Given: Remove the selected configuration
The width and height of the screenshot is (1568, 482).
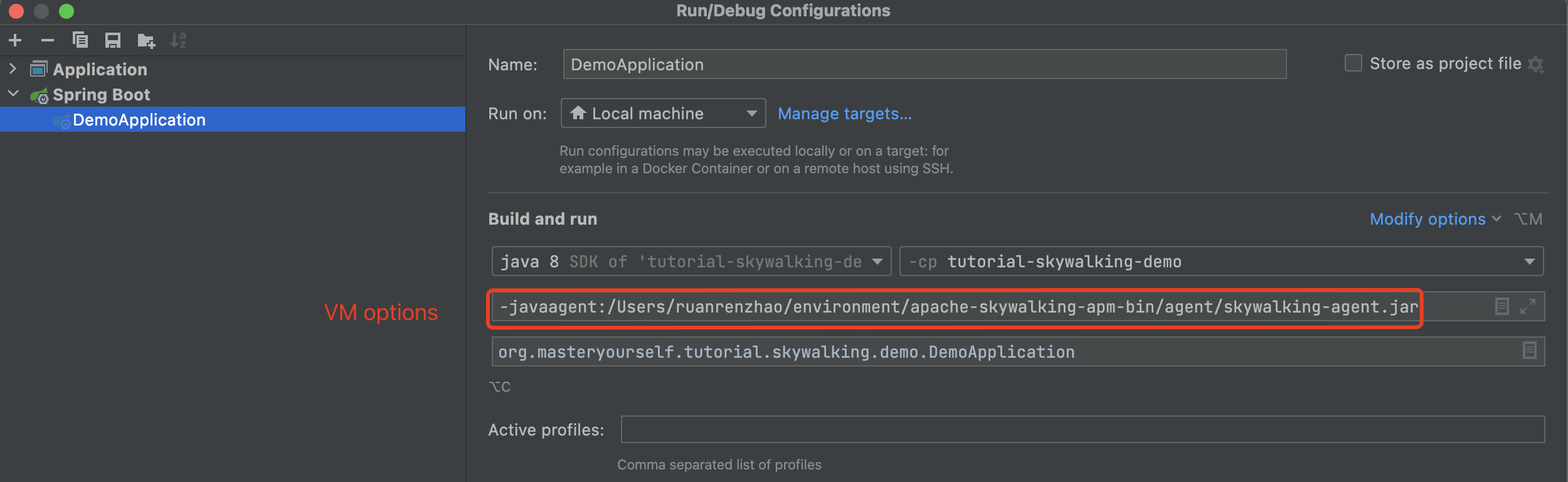Looking at the screenshot, I should coord(48,41).
